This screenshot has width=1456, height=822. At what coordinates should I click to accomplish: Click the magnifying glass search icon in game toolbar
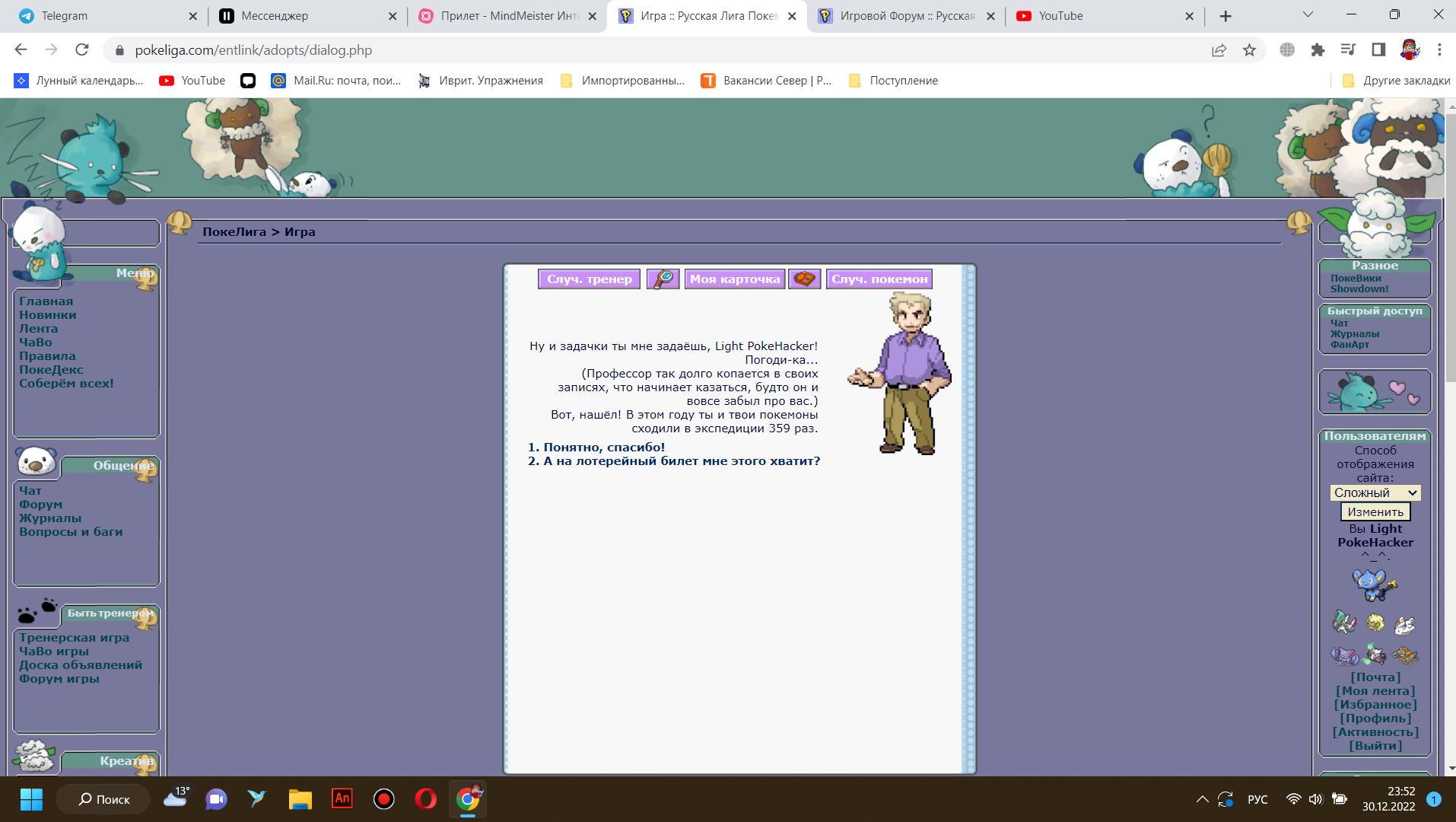(x=663, y=279)
